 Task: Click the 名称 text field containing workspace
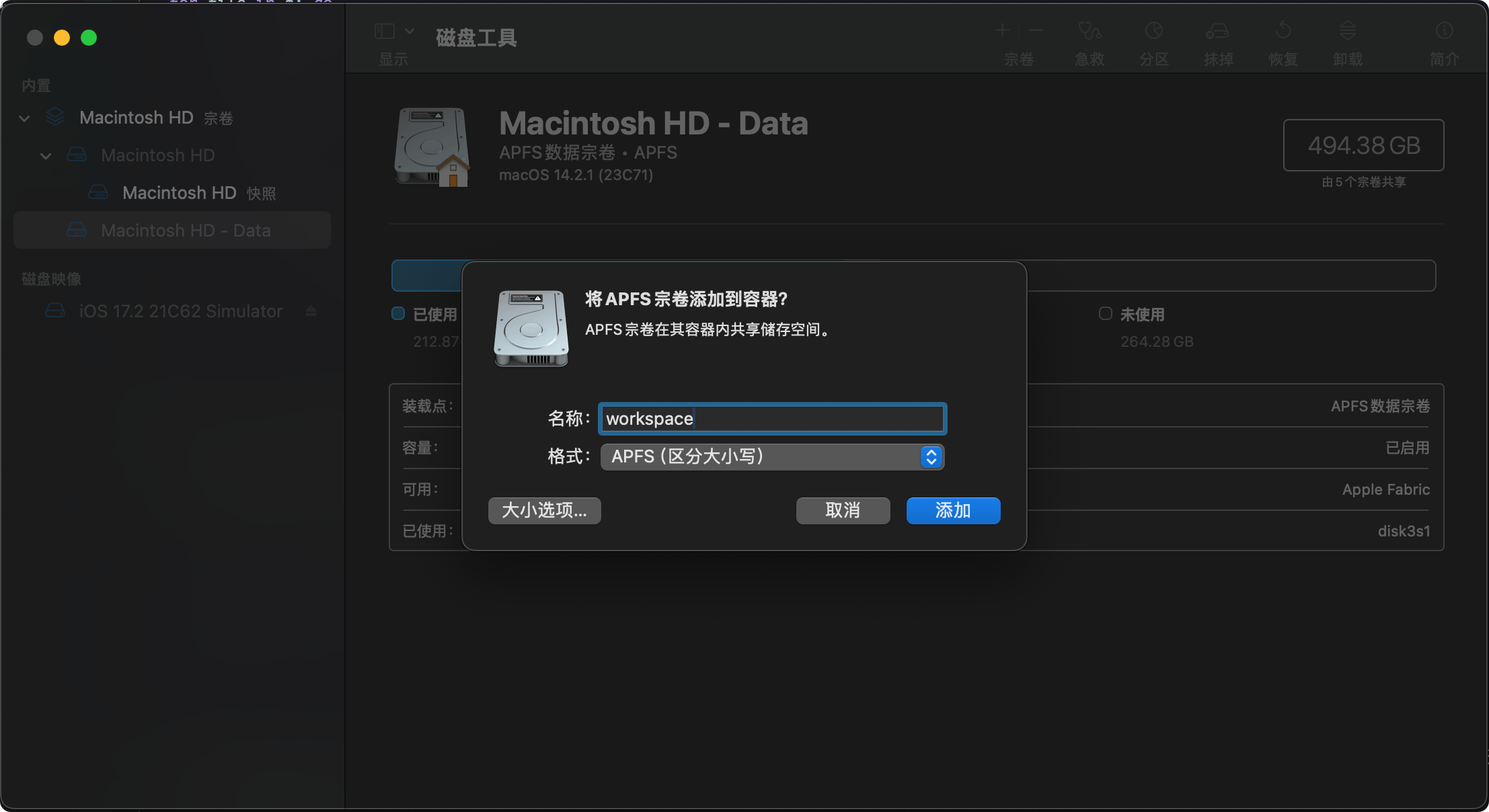pos(772,419)
